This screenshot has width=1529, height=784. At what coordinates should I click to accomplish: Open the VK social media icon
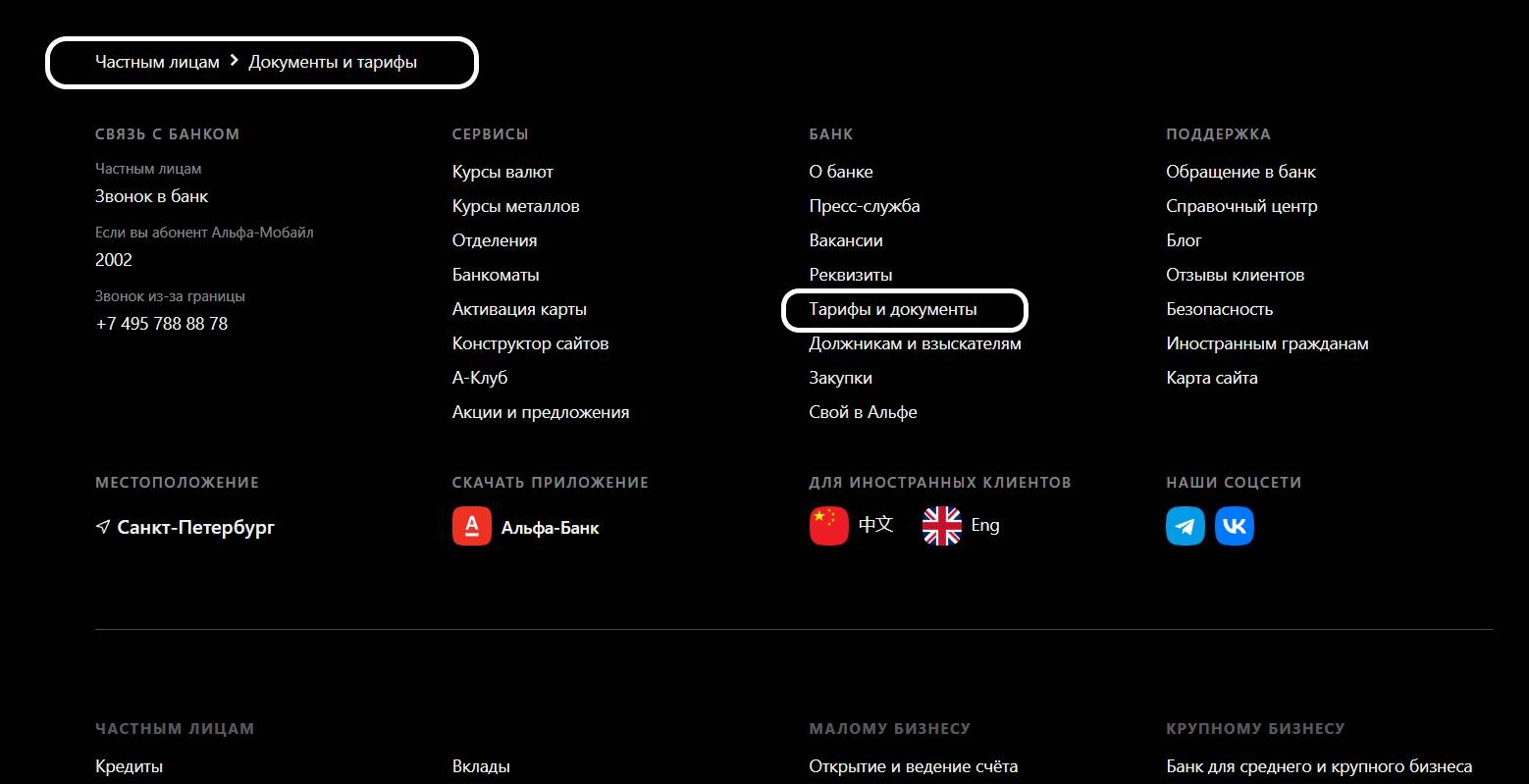point(1234,526)
